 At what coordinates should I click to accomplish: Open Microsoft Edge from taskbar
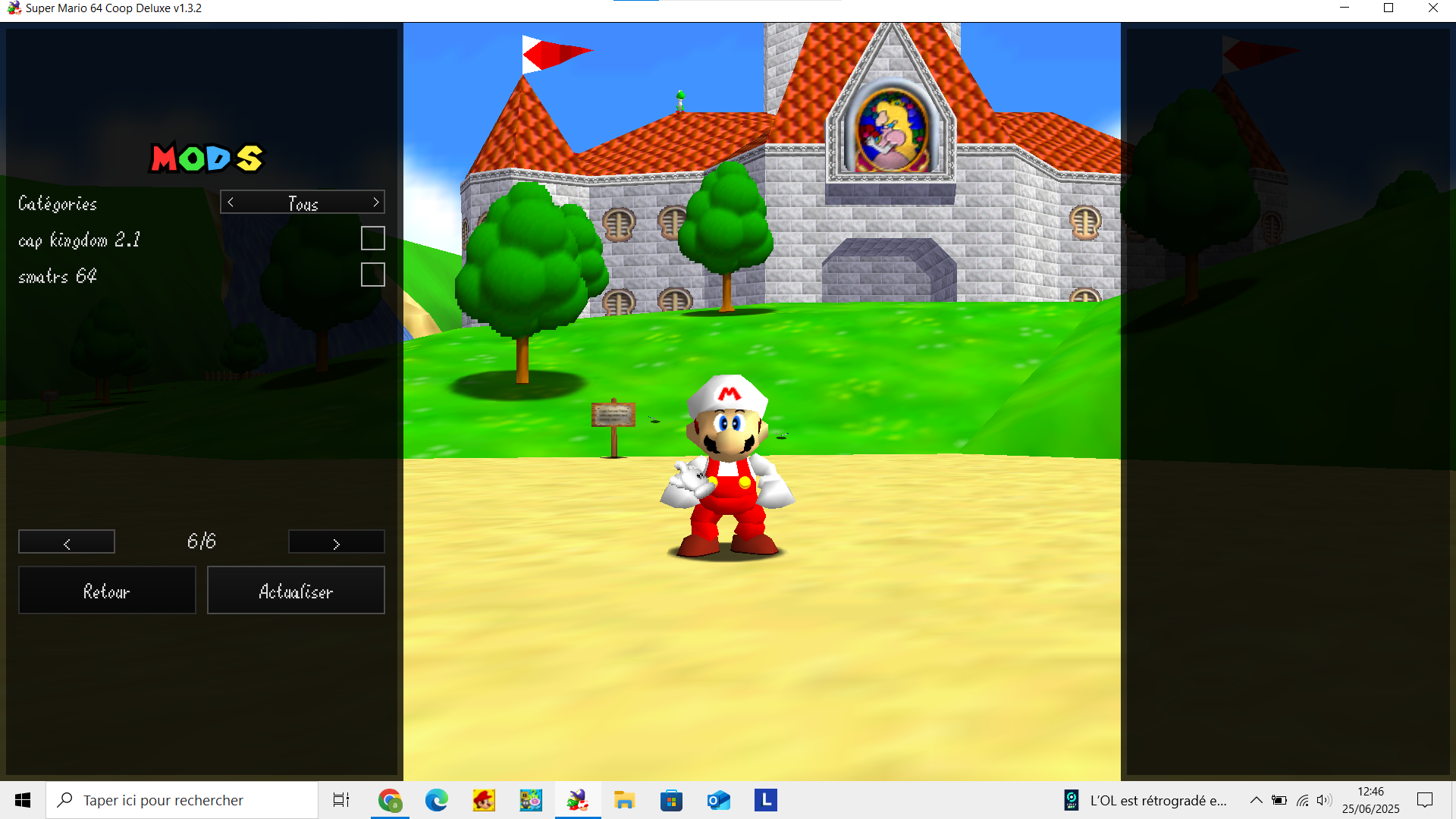[437, 800]
